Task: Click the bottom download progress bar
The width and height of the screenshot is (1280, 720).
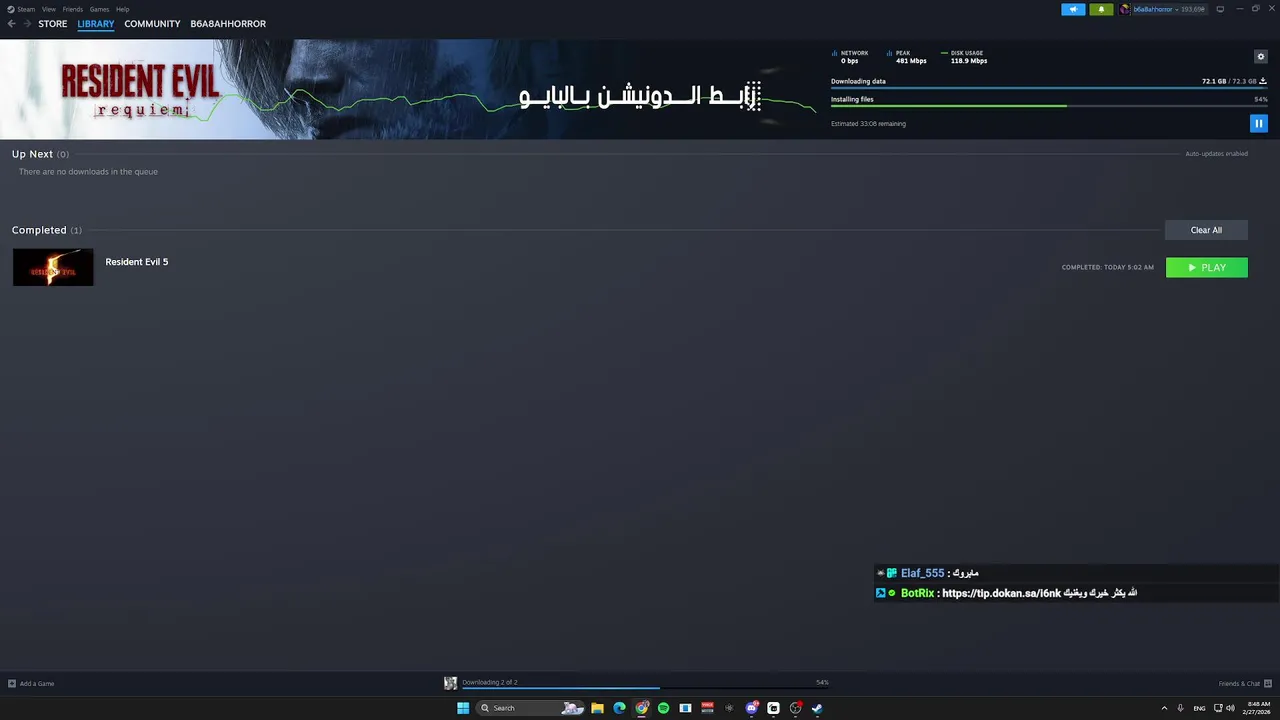Action: point(645,688)
